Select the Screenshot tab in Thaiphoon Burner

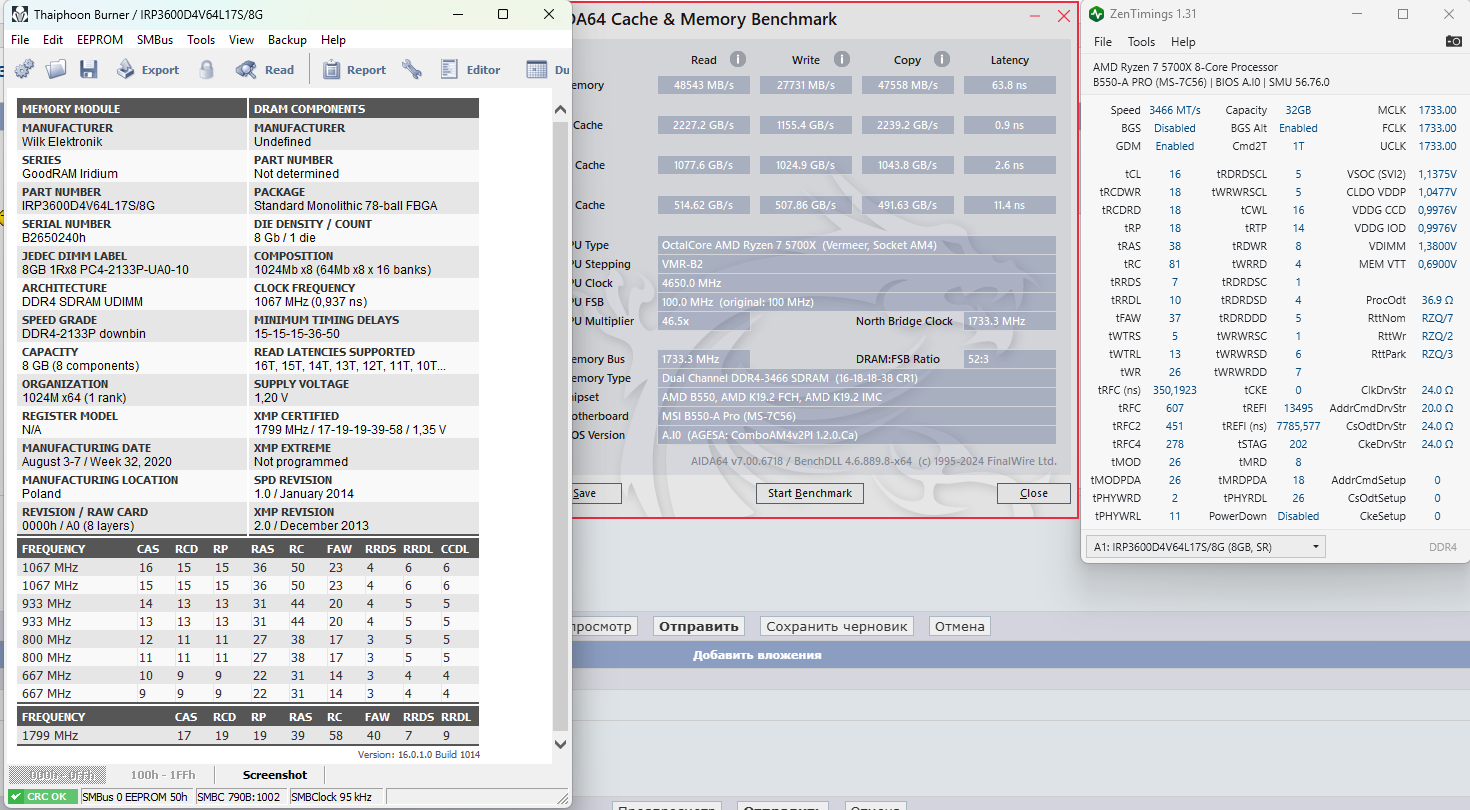point(275,775)
